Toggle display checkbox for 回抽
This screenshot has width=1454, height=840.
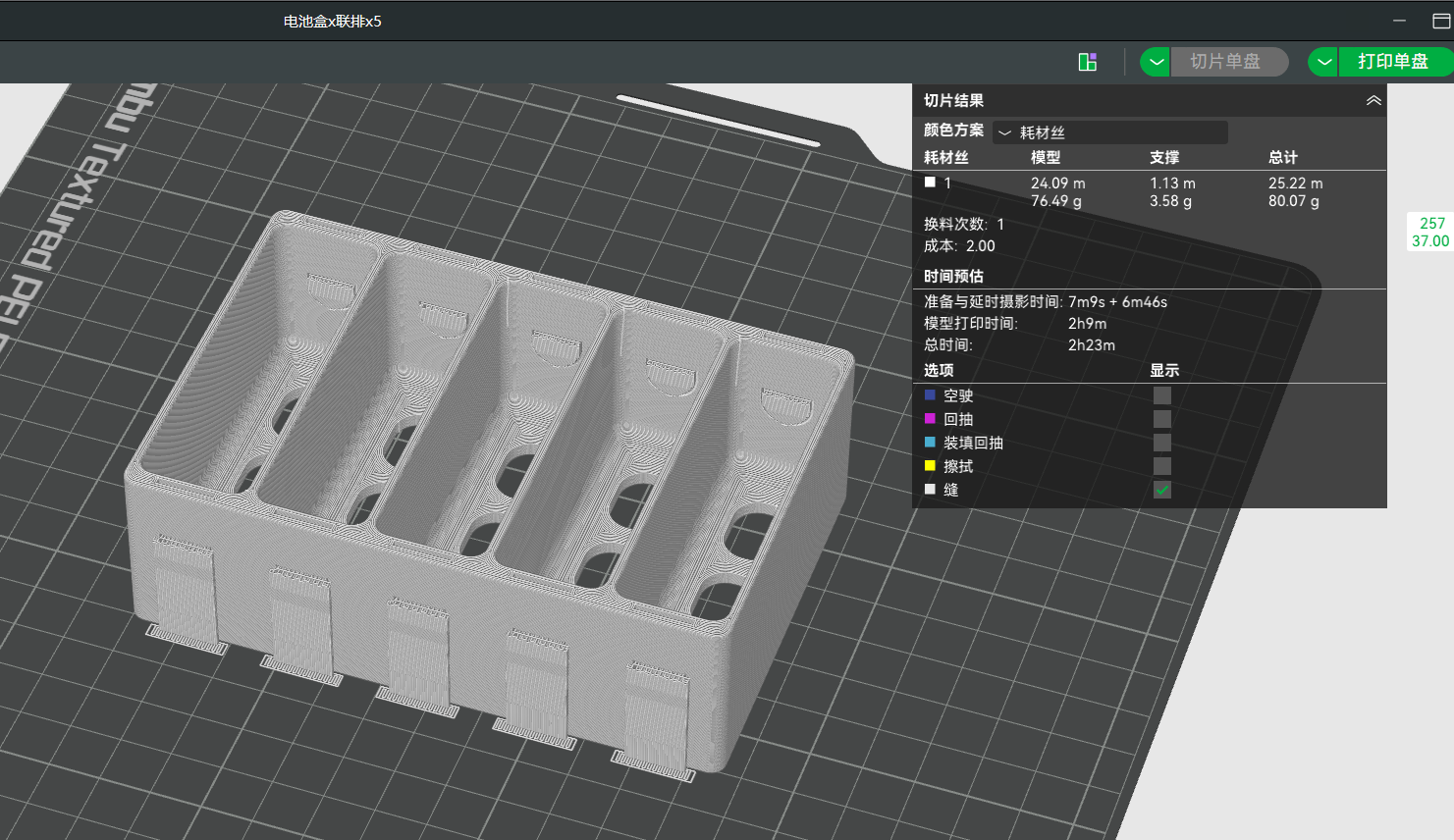tap(1162, 419)
